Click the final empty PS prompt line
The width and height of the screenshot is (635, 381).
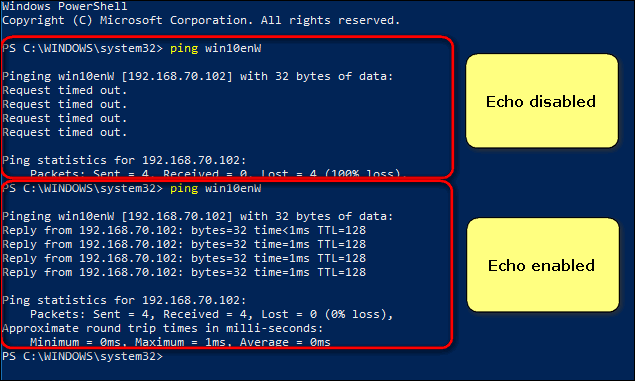[82, 356]
